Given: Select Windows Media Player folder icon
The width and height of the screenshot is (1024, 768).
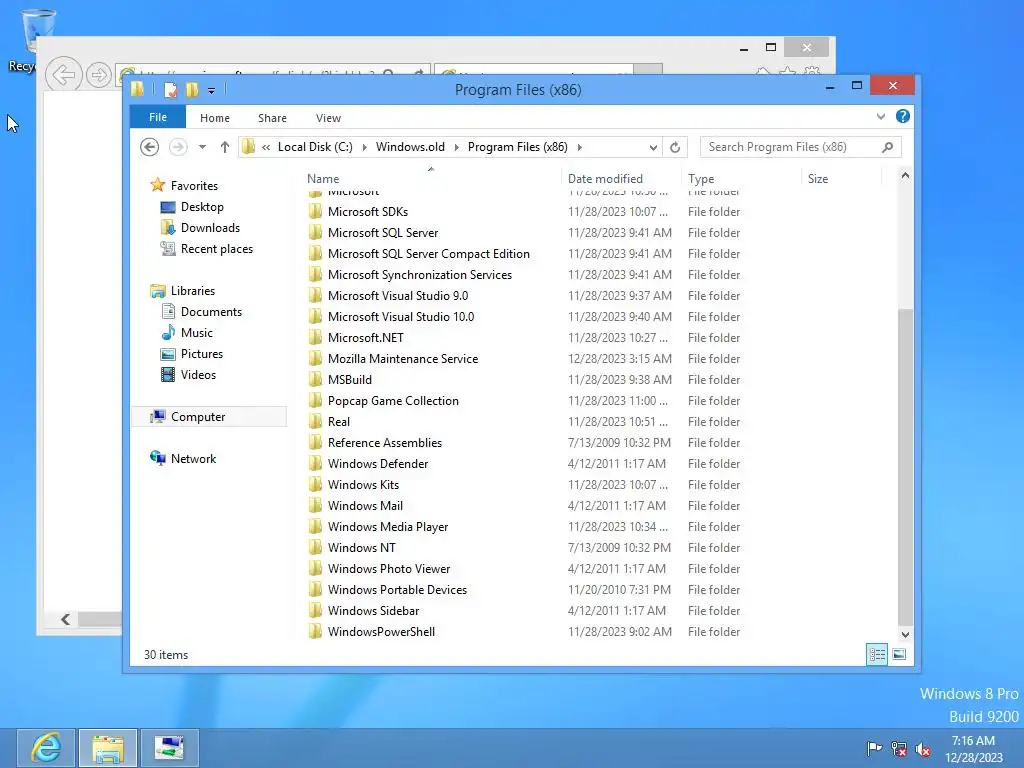Looking at the screenshot, I should tap(315, 526).
